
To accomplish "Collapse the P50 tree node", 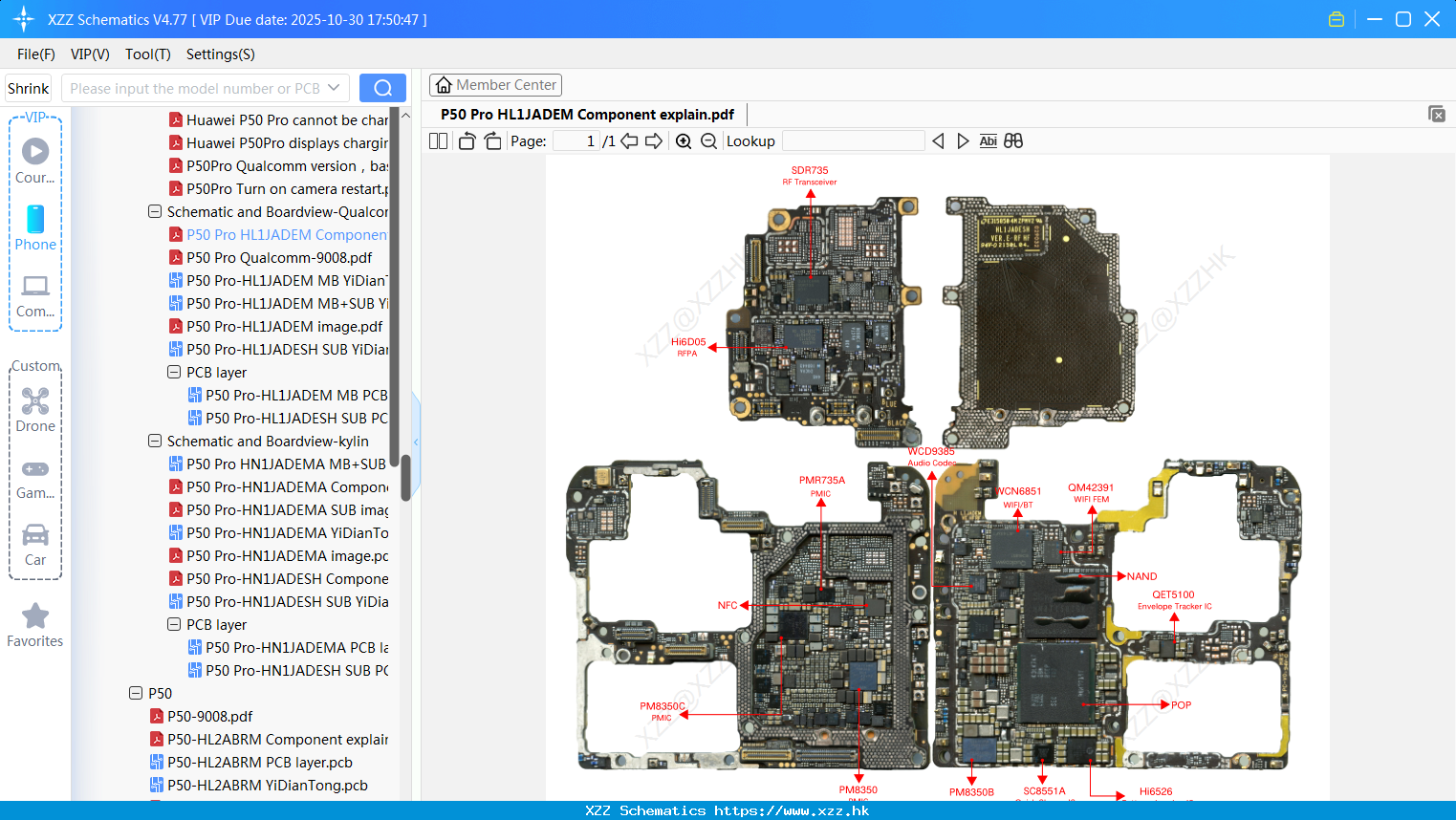I will 136,693.
